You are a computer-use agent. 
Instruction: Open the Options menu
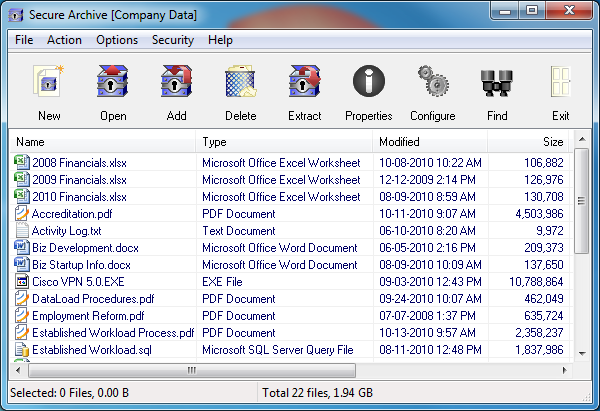[117, 40]
